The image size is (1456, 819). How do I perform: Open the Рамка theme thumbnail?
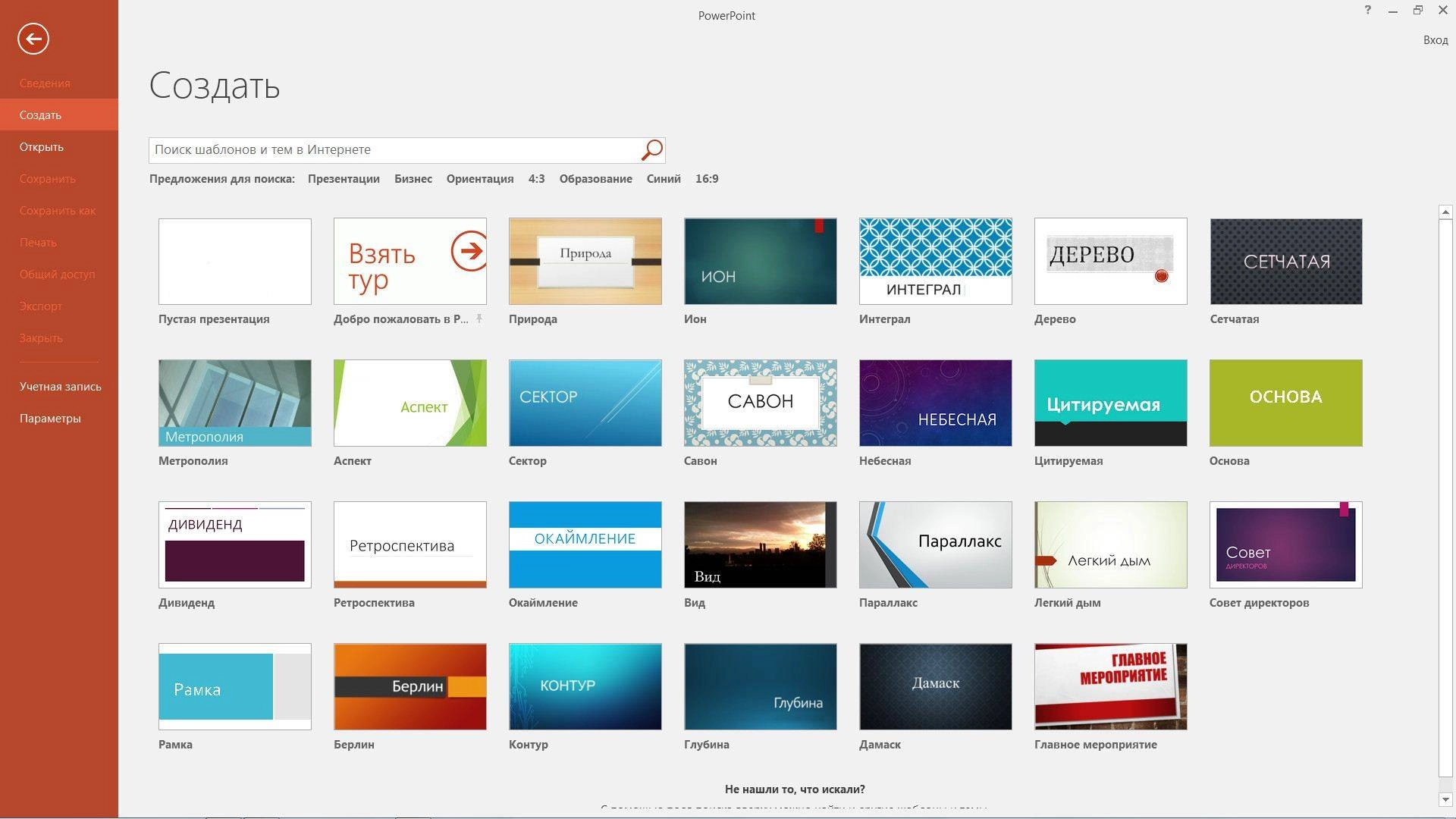coord(235,687)
